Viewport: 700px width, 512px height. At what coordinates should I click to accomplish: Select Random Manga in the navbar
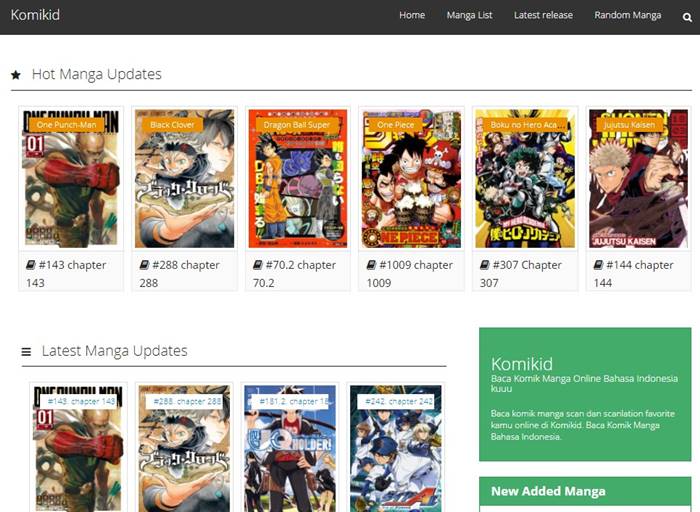(x=627, y=16)
